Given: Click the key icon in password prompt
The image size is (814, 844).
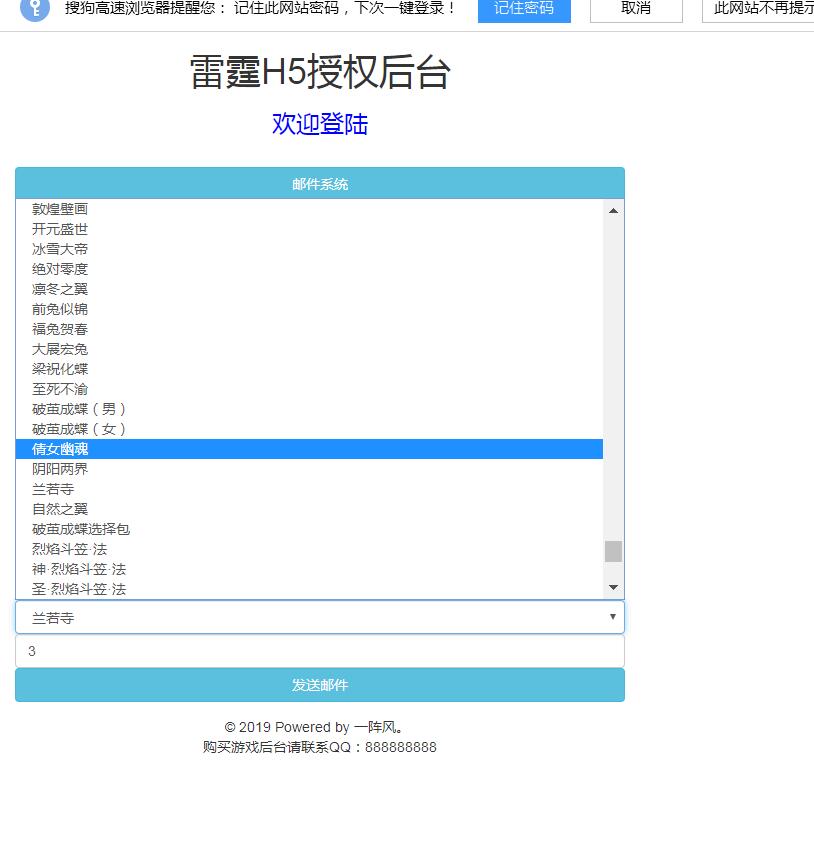Looking at the screenshot, I should pos(35,9).
